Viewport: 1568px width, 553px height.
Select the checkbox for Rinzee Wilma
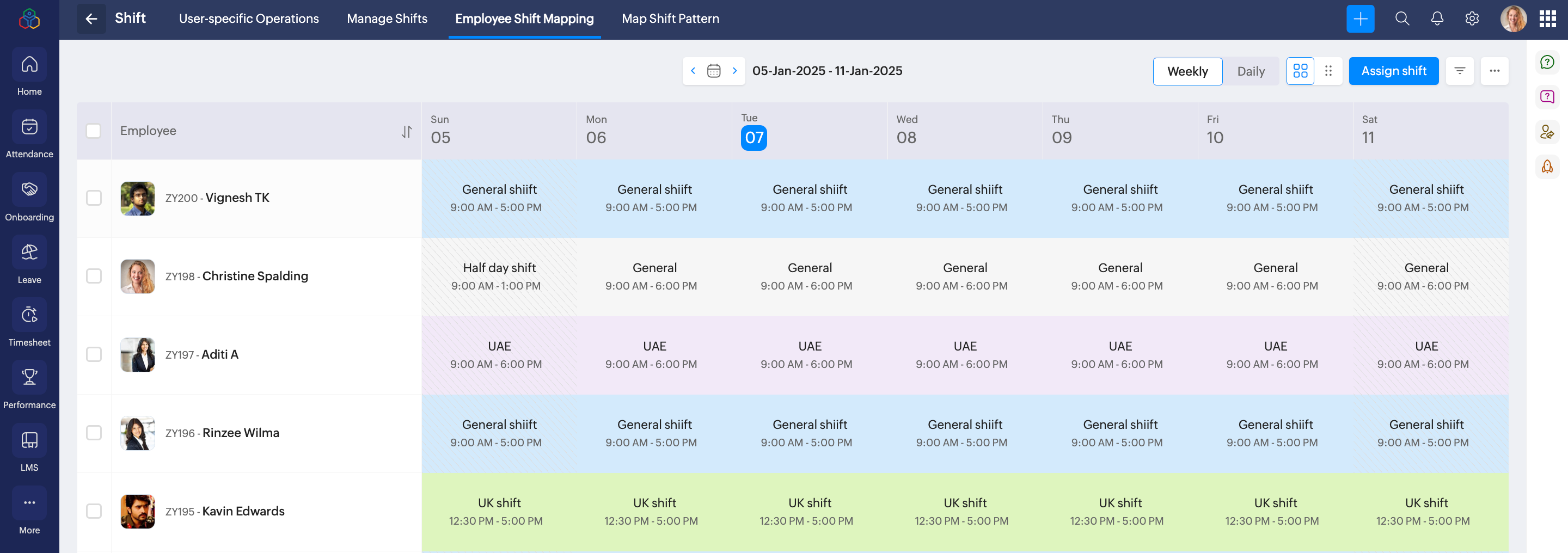(94, 433)
